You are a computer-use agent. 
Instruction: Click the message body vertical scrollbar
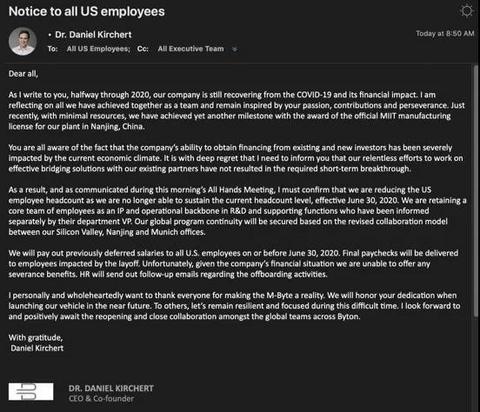tap(476, 191)
